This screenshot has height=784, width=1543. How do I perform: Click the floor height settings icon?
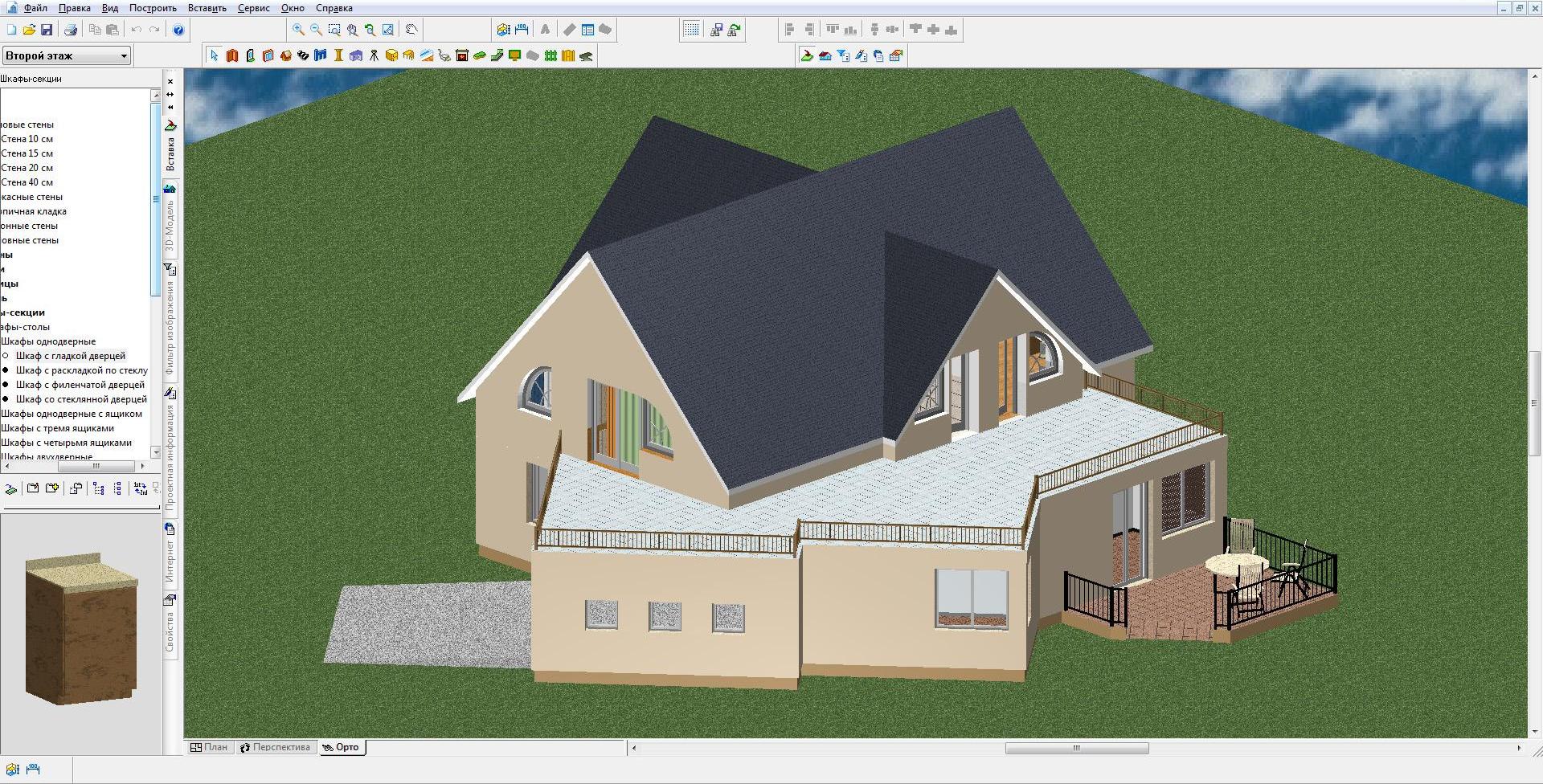(x=503, y=30)
